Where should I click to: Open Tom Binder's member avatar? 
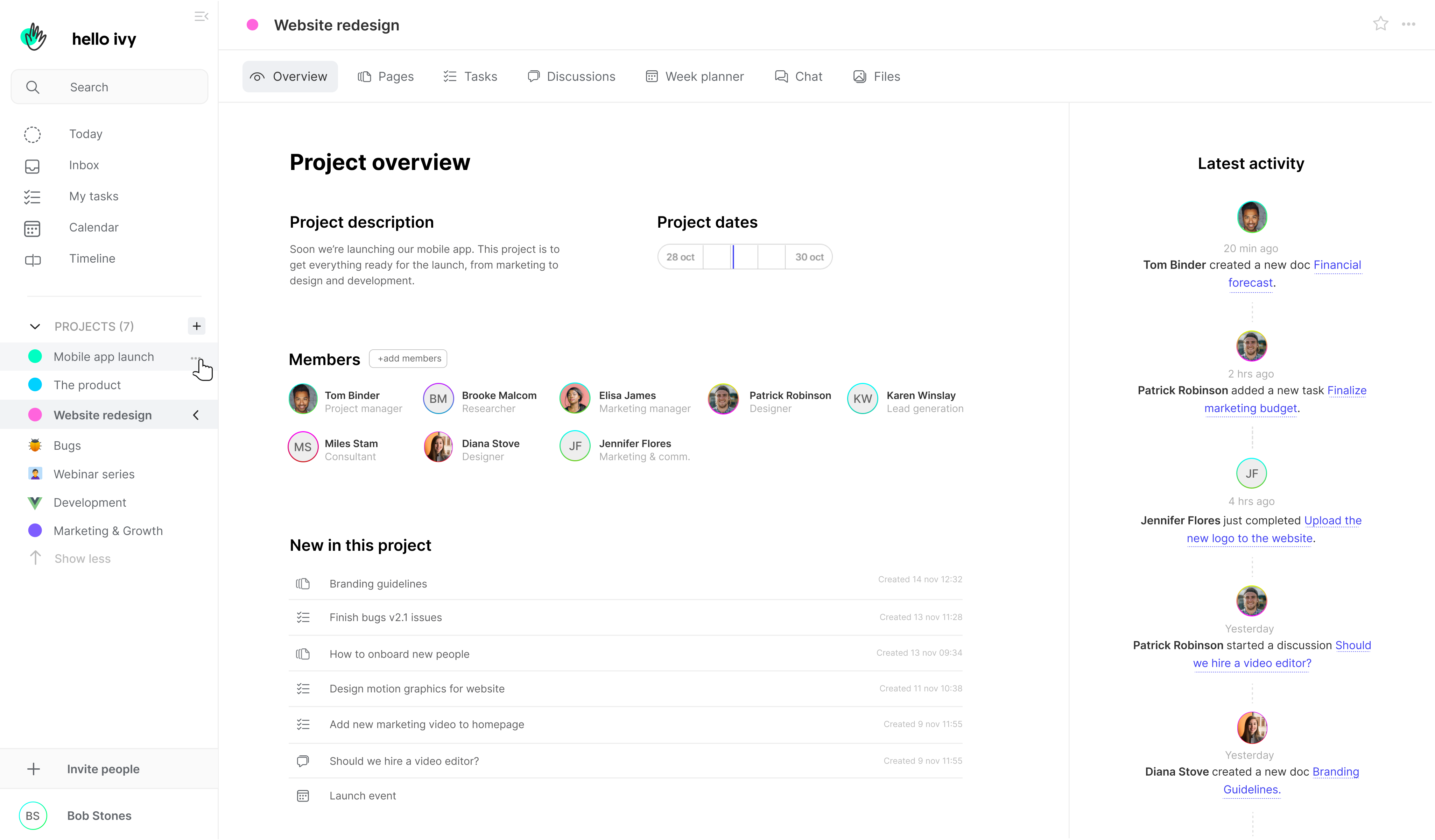point(302,398)
